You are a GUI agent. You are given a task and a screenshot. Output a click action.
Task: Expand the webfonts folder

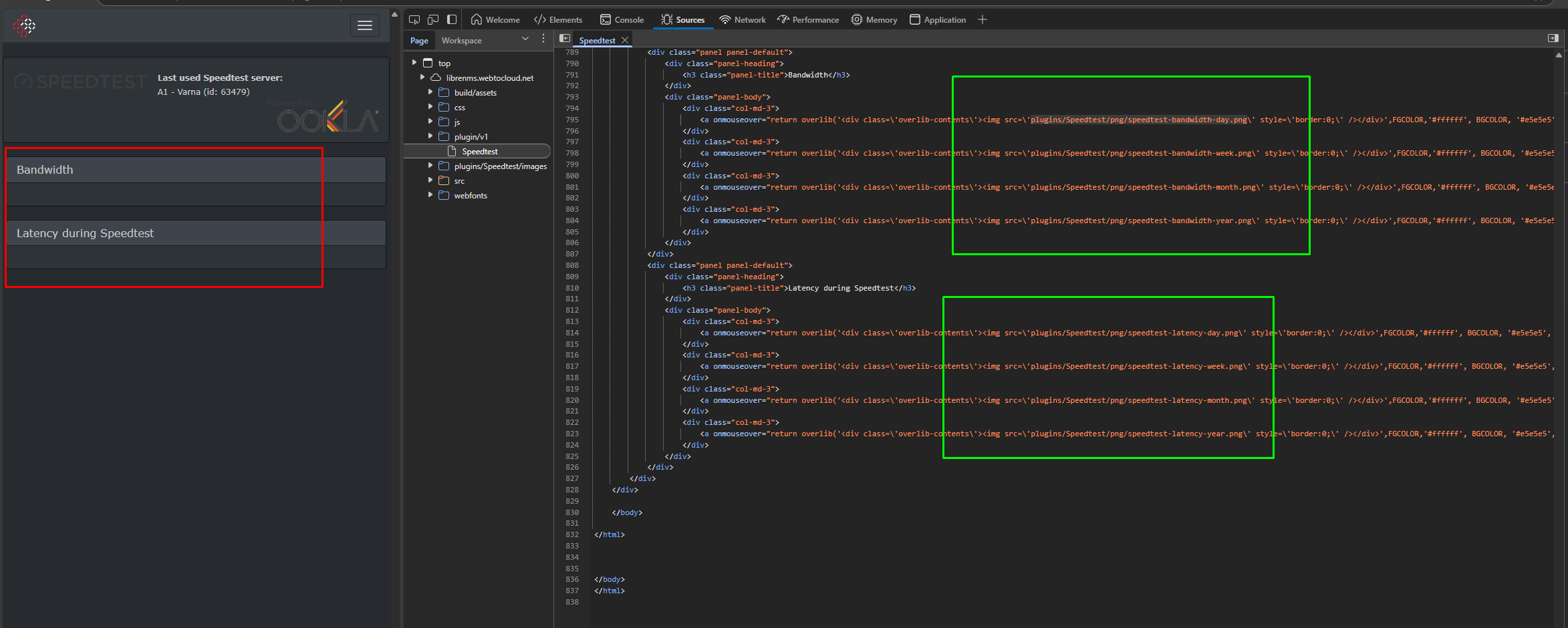tap(430, 195)
